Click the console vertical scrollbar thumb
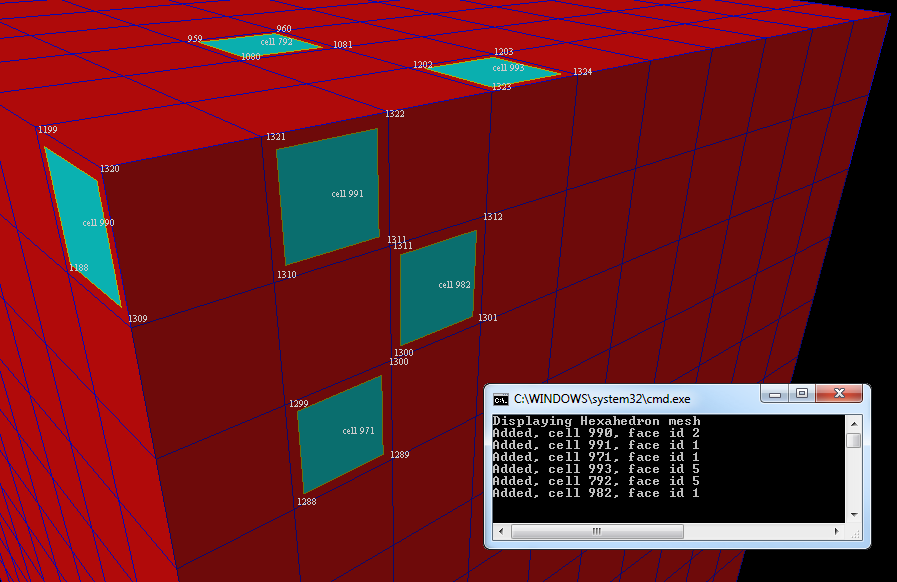The height and width of the screenshot is (582, 897). (x=853, y=440)
